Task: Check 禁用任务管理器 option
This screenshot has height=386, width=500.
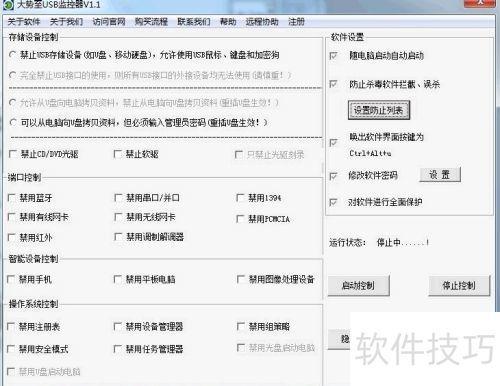Action: 117,349
